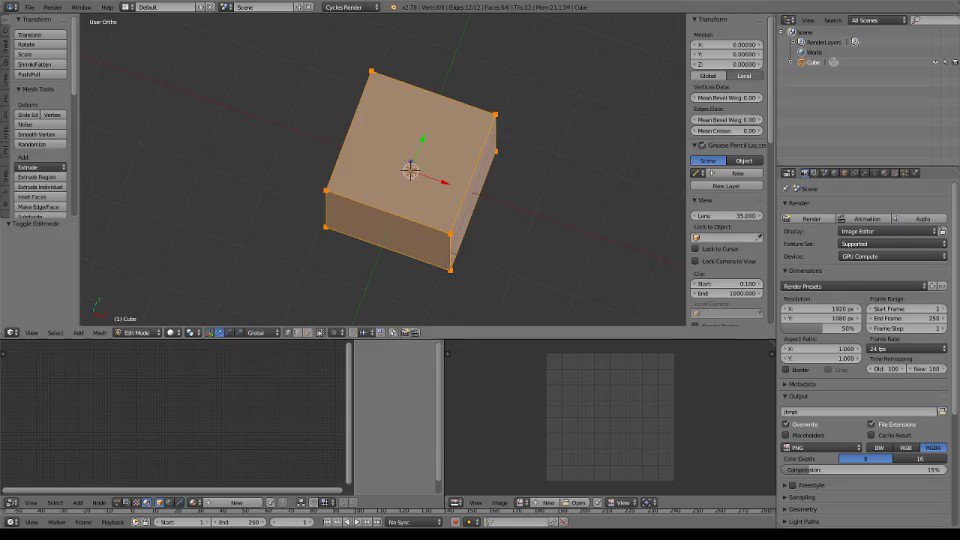Click the Lens value field

point(727,216)
